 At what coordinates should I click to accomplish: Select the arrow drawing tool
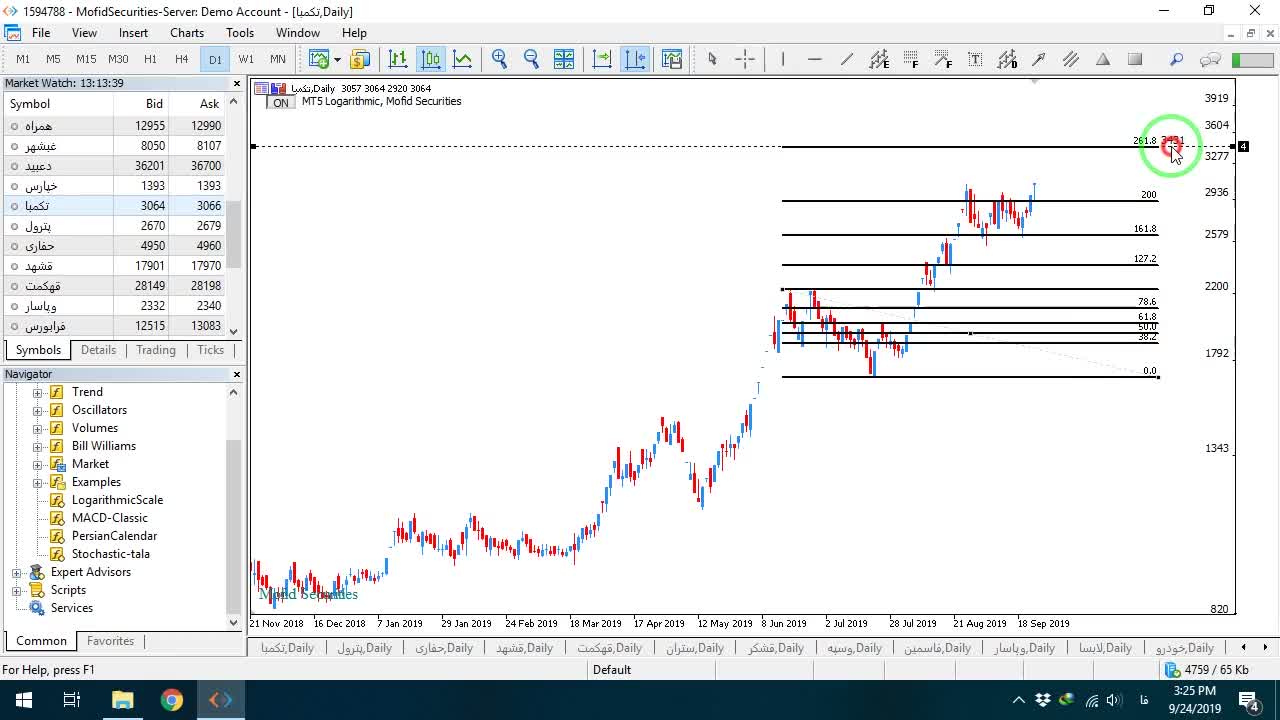(1039, 59)
